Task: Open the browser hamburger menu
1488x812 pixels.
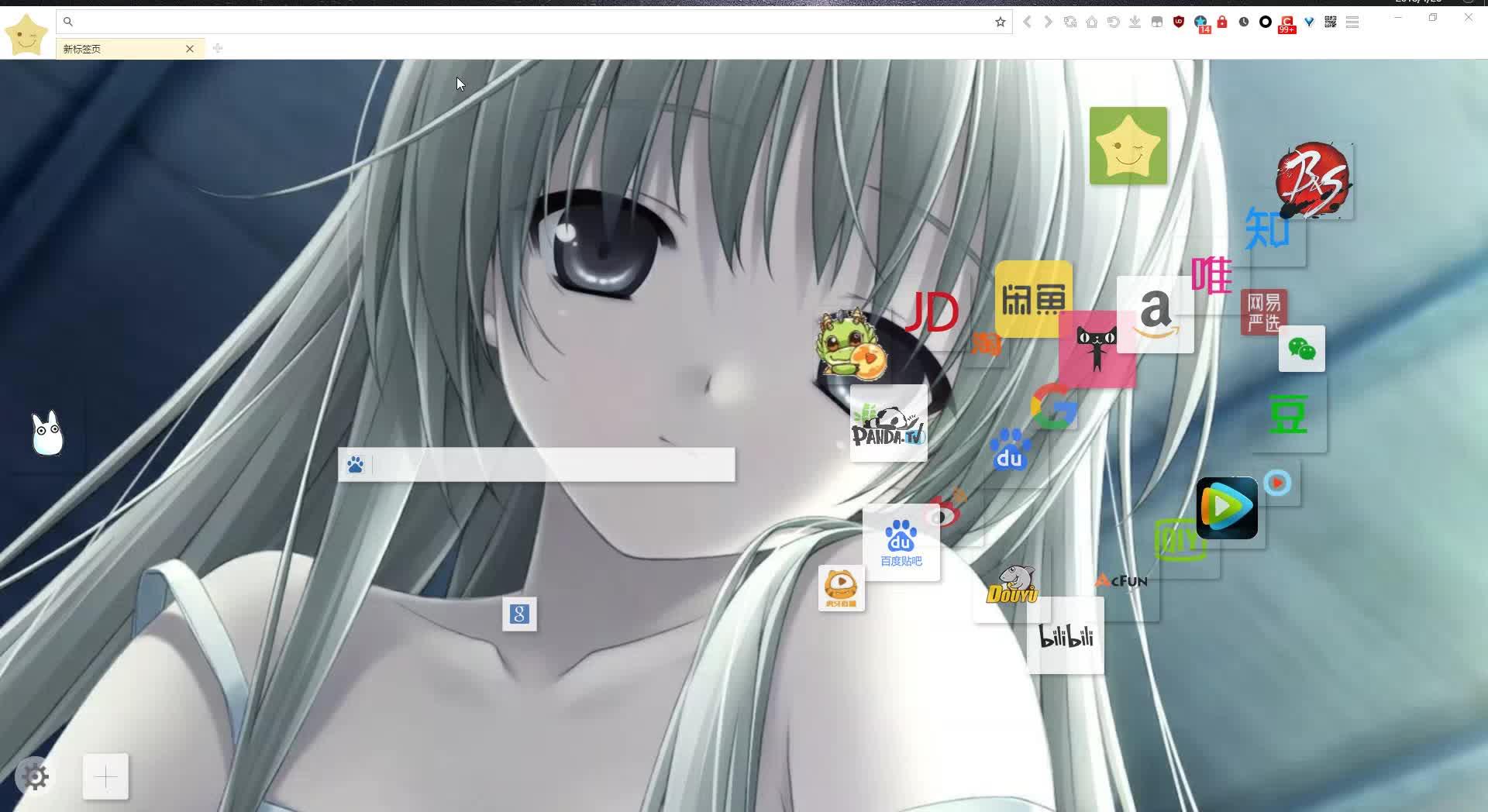Action: pyautogui.click(x=1352, y=22)
